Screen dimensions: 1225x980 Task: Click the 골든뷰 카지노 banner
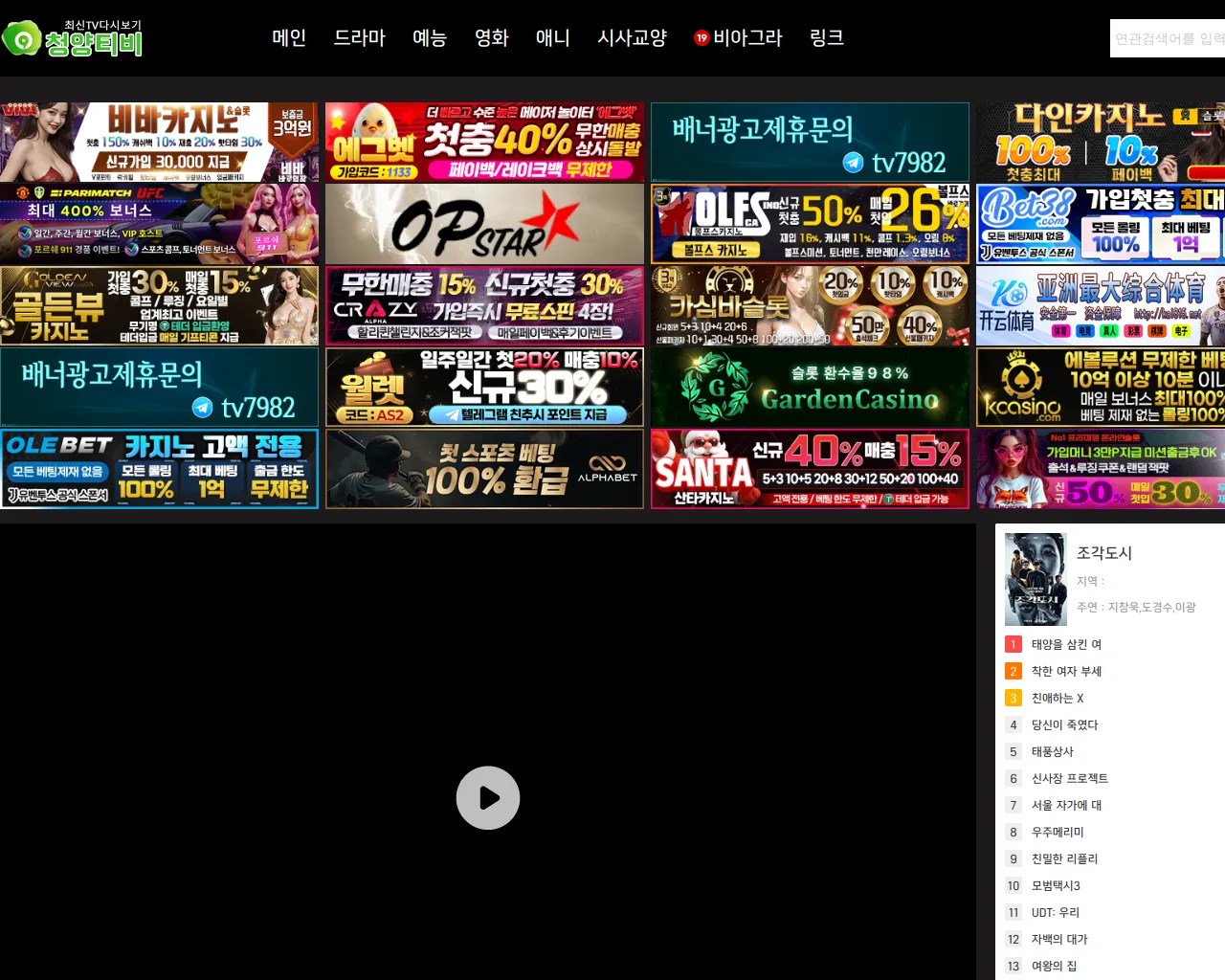tap(159, 305)
